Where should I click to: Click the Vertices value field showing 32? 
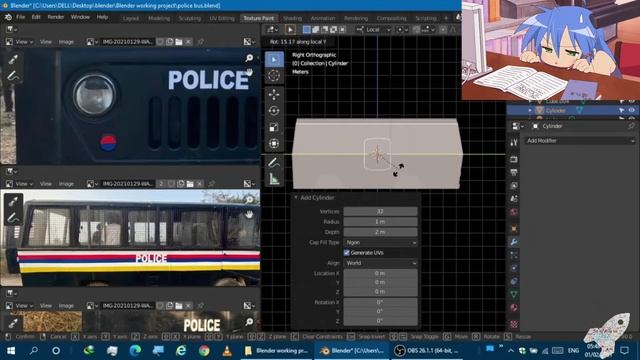click(380, 211)
